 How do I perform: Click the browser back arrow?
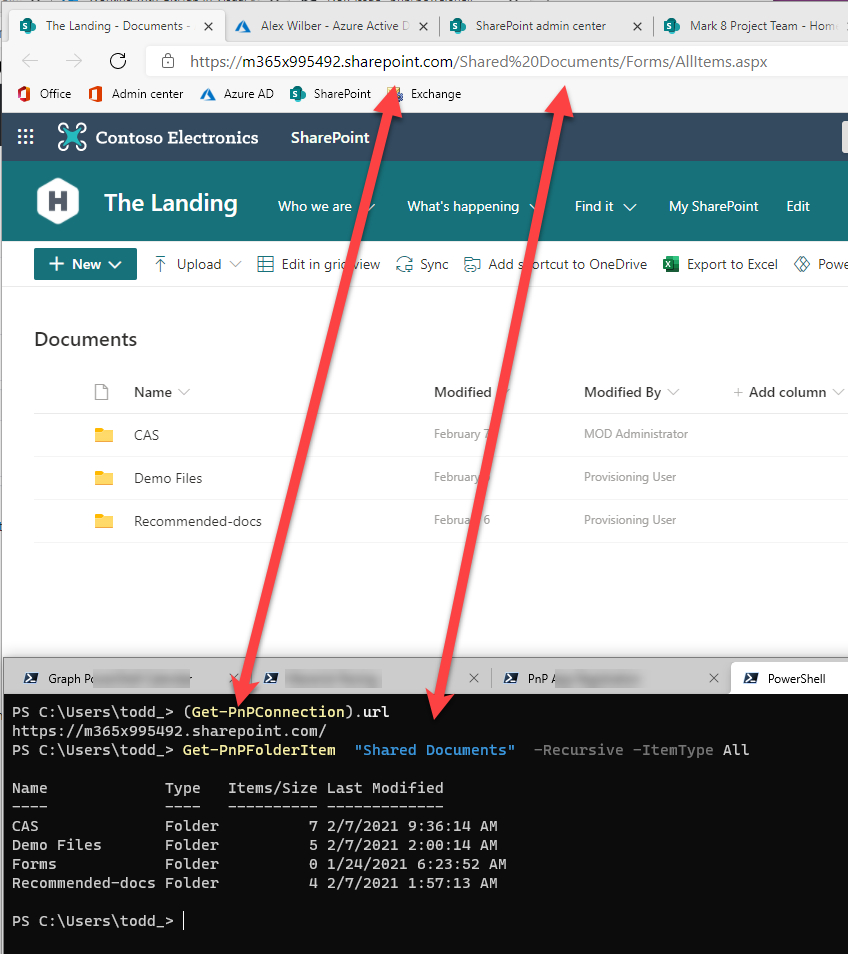click(30, 61)
